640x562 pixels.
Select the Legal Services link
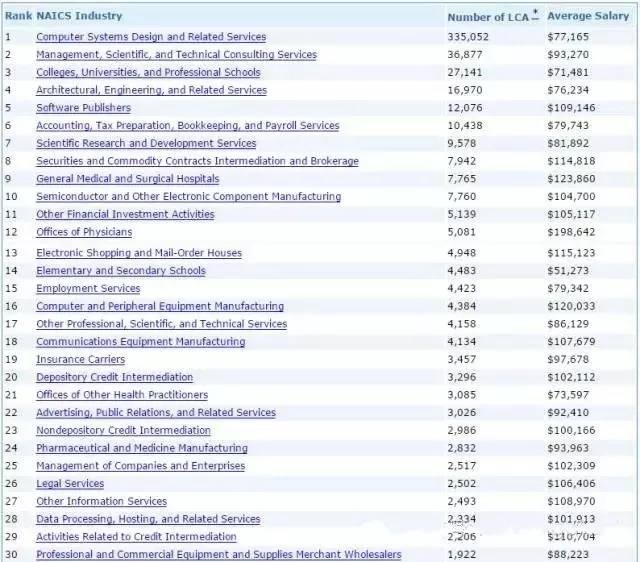[70, 484]
